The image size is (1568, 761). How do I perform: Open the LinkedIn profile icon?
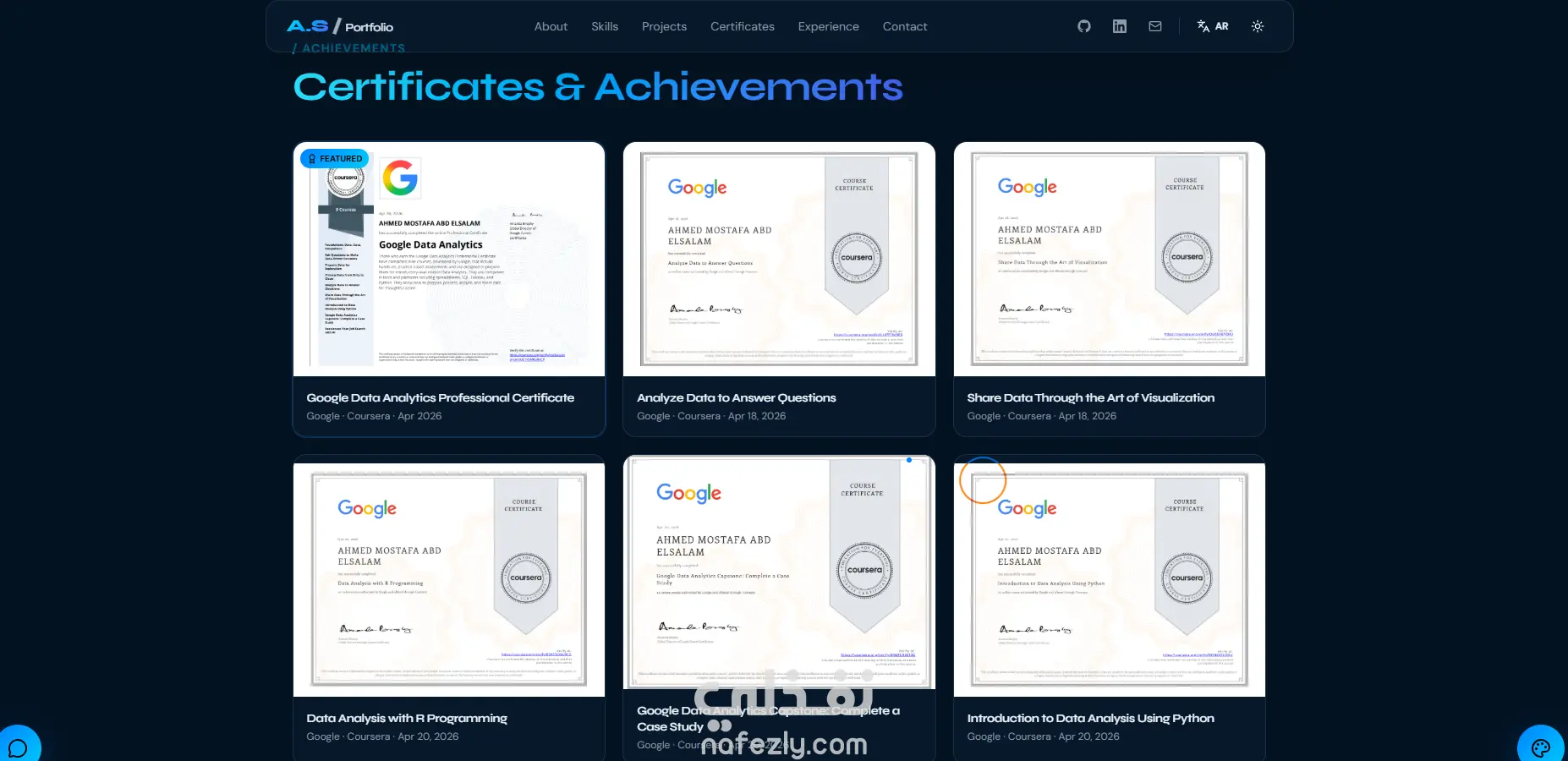(x=1120, y=26)
